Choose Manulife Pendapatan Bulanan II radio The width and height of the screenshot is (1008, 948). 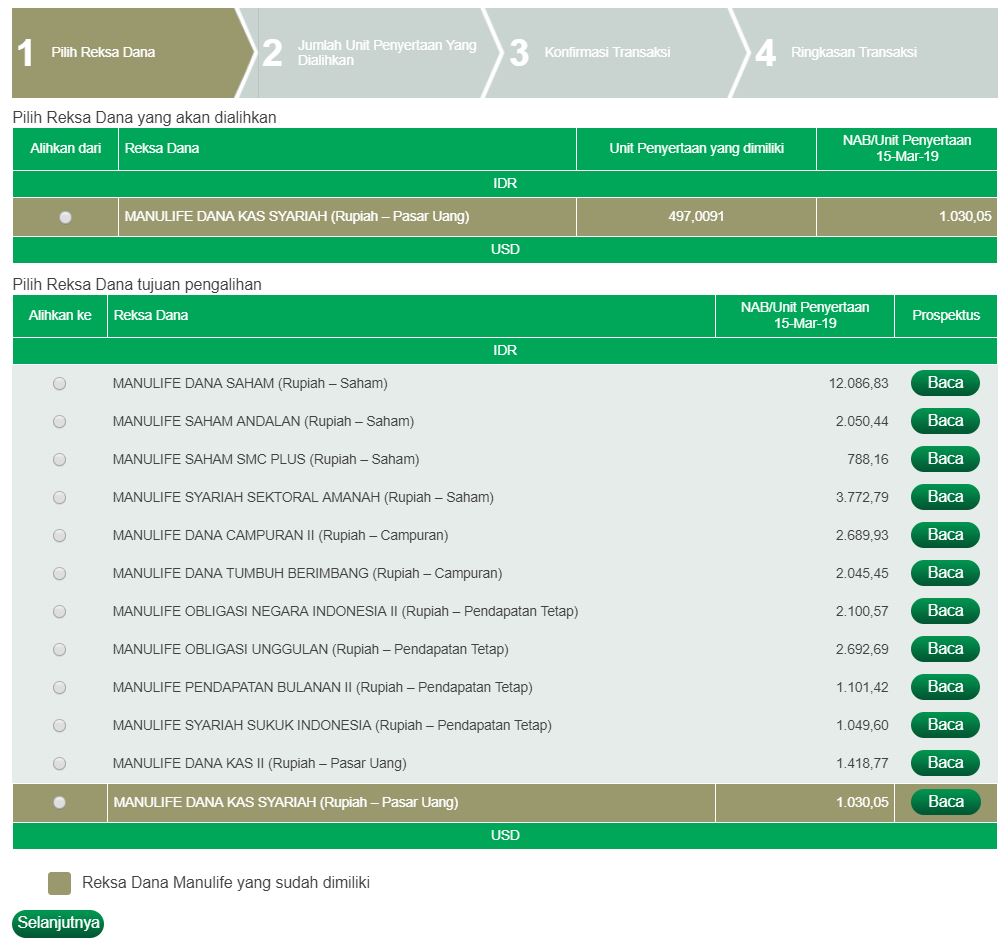click(59, 688)
